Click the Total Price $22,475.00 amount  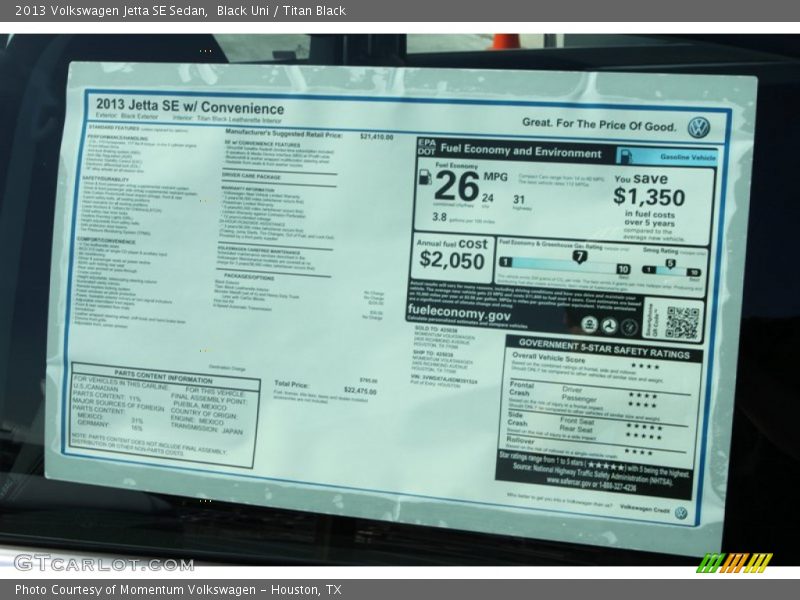point(360,391)
